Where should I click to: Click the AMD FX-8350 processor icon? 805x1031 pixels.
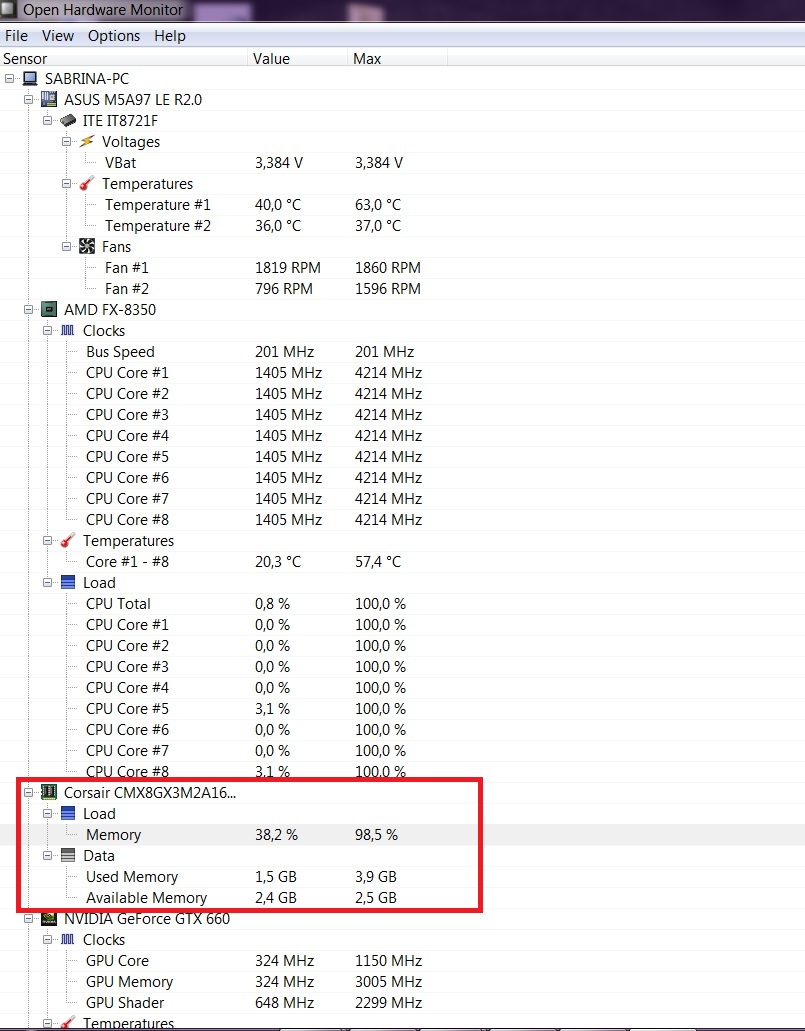pyautogui.click(x=49, y=309)
